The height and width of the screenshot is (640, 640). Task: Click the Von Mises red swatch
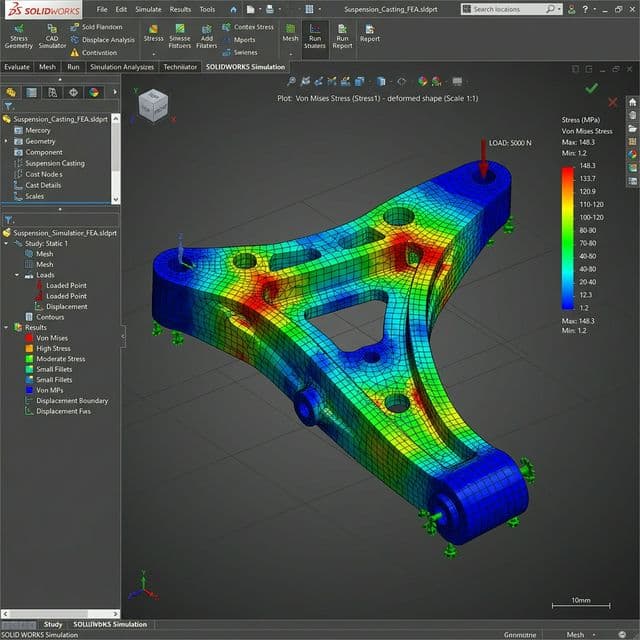point(29,338)
